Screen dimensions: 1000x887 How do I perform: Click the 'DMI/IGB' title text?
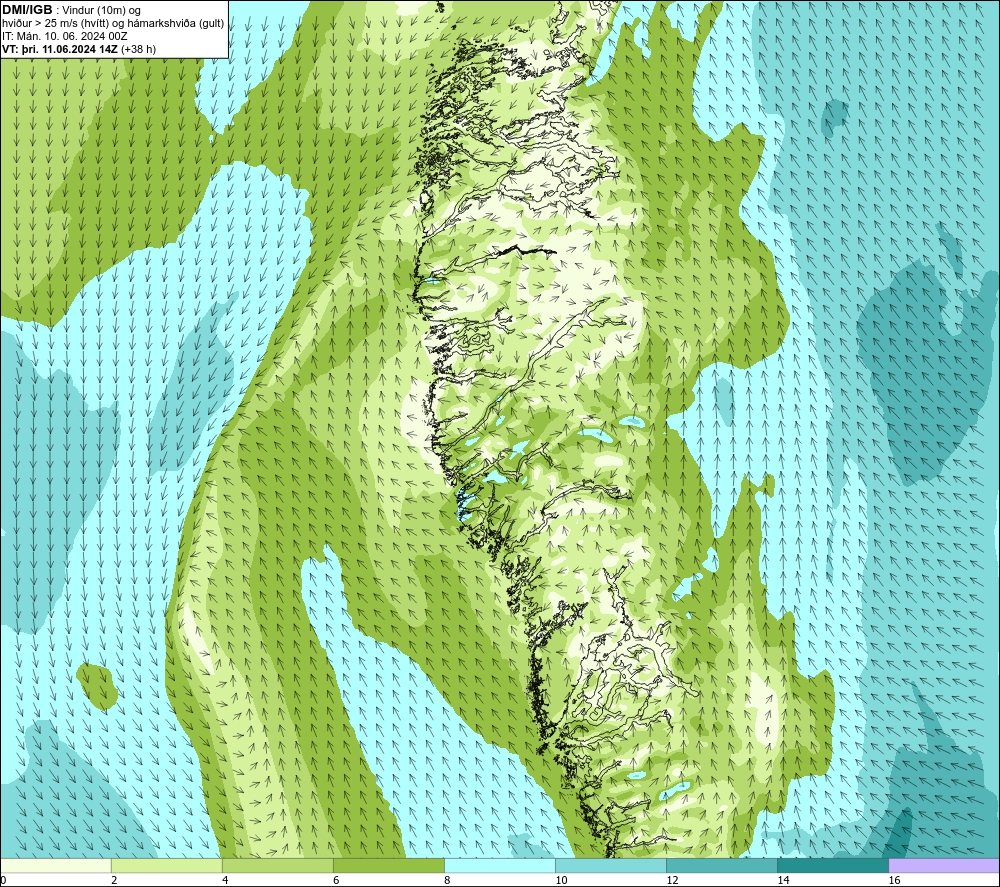click(27, 10)
